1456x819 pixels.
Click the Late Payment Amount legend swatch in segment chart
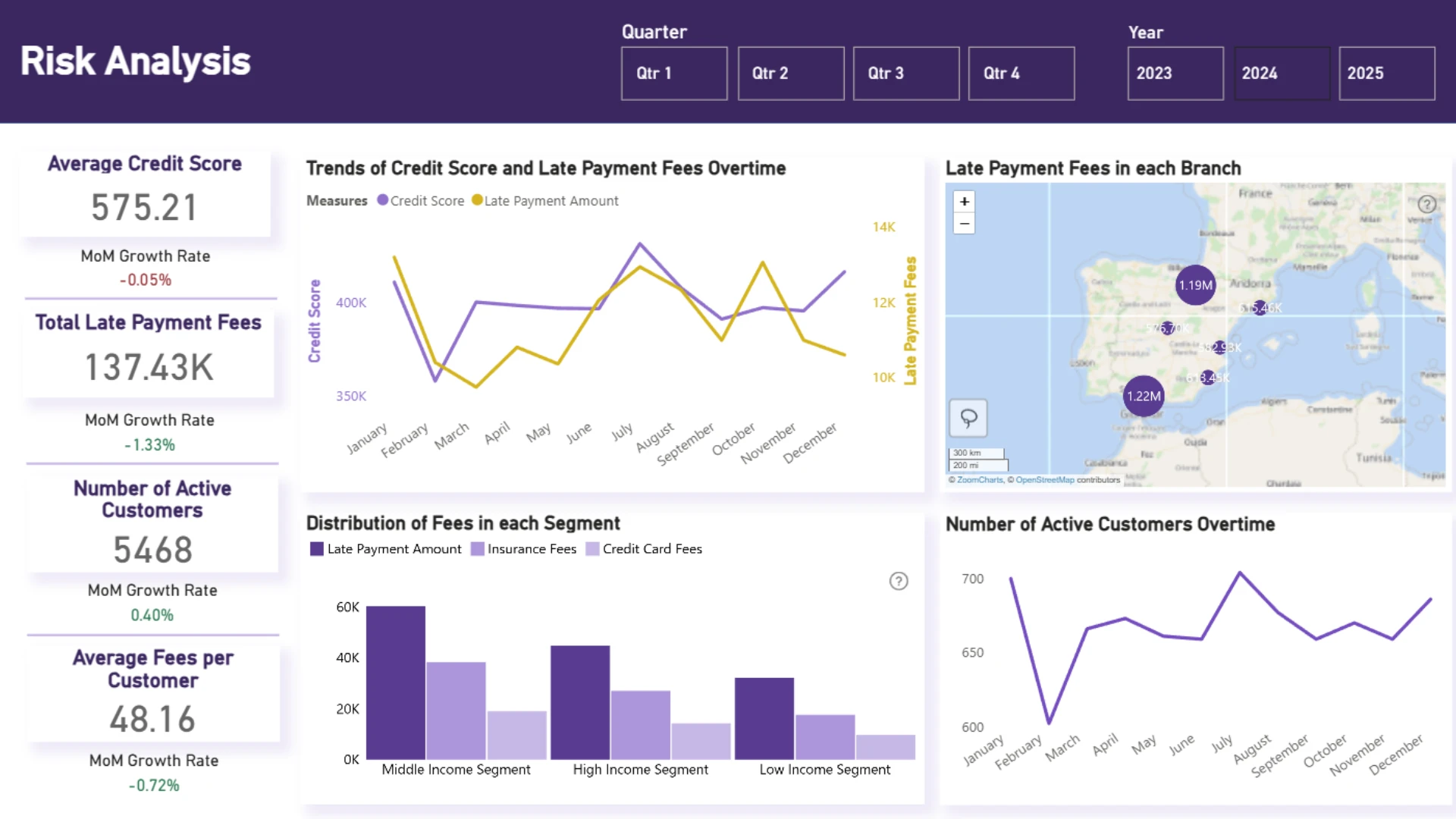317,549
